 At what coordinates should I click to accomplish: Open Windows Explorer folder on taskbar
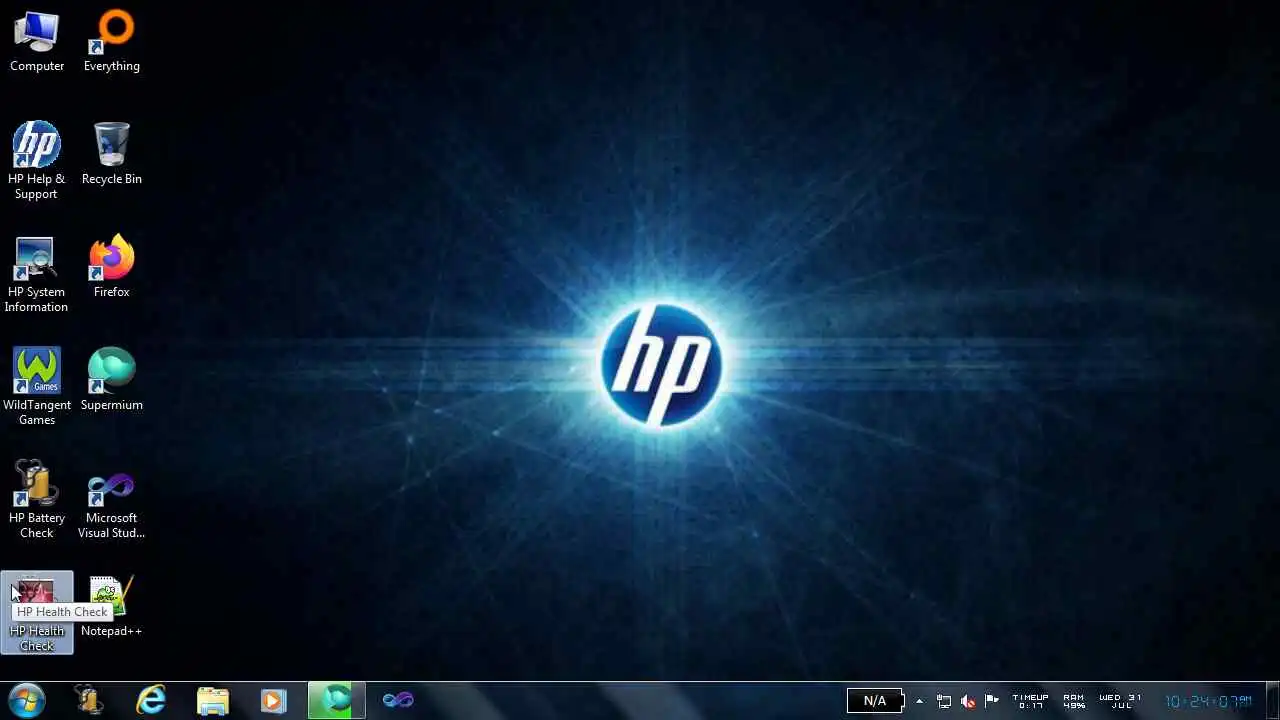tap(213, 700)
